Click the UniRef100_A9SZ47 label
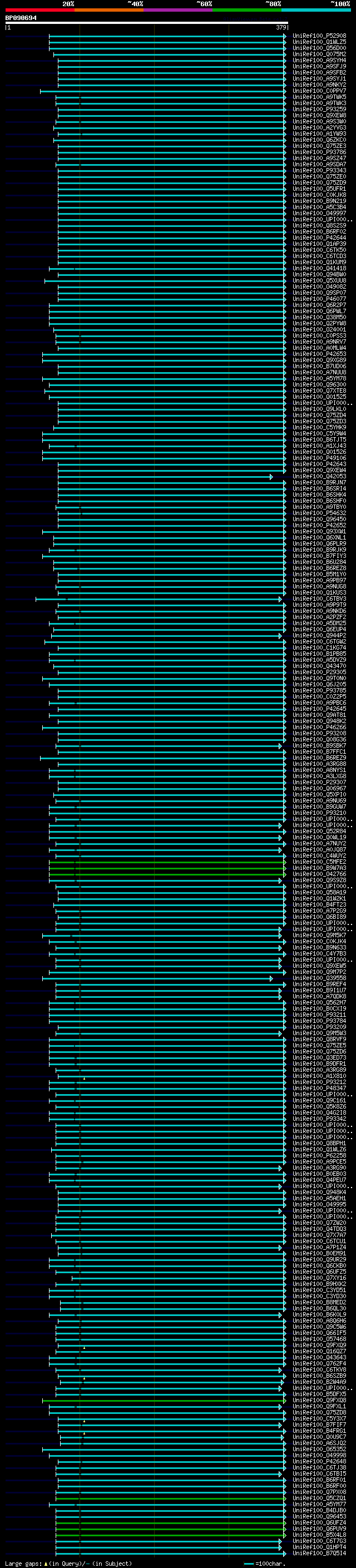Image resolution: width=356 pixels, height=1568 pixels. [x=319, y=159]
